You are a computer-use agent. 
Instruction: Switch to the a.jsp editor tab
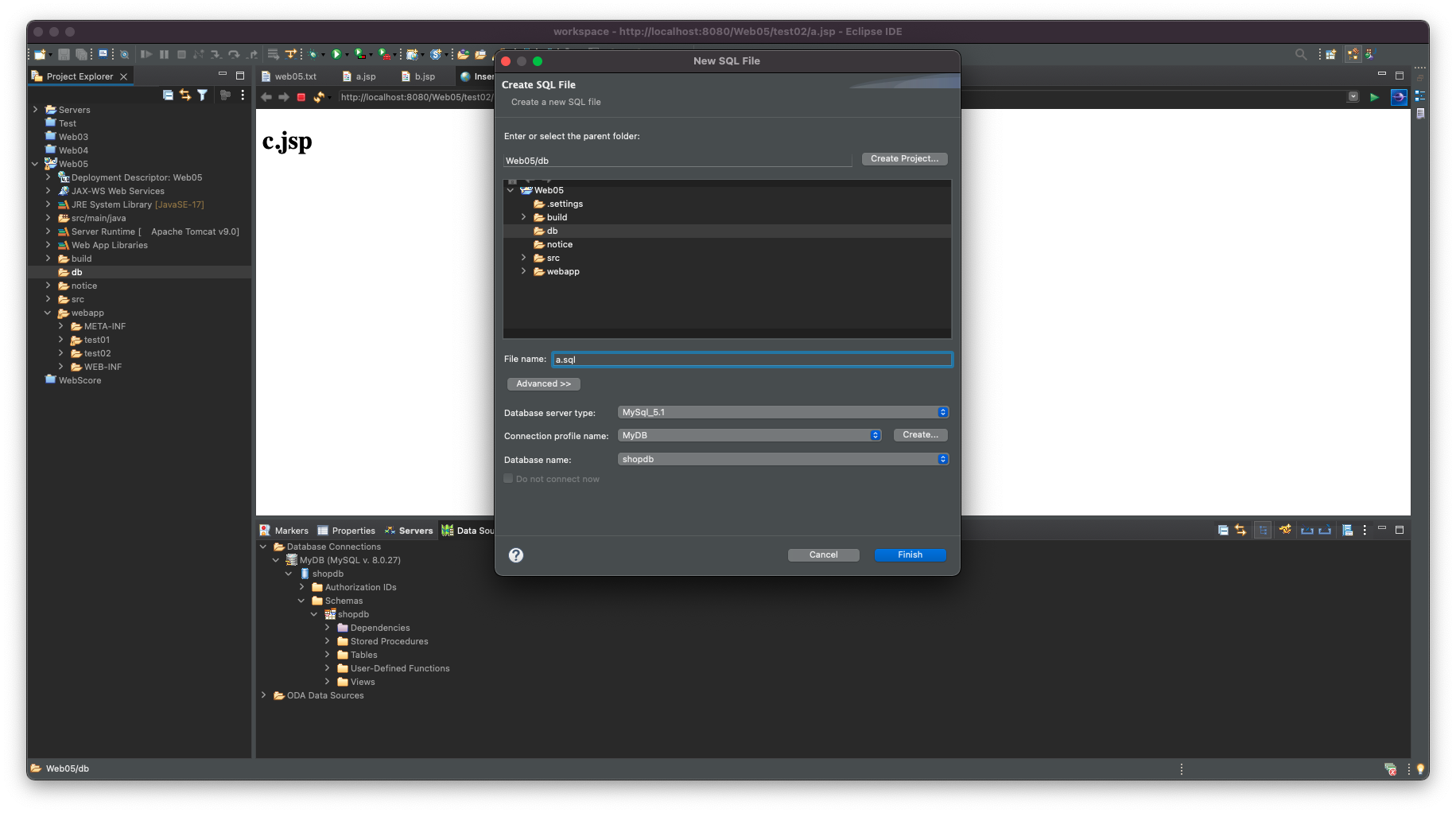click(359, 76)
